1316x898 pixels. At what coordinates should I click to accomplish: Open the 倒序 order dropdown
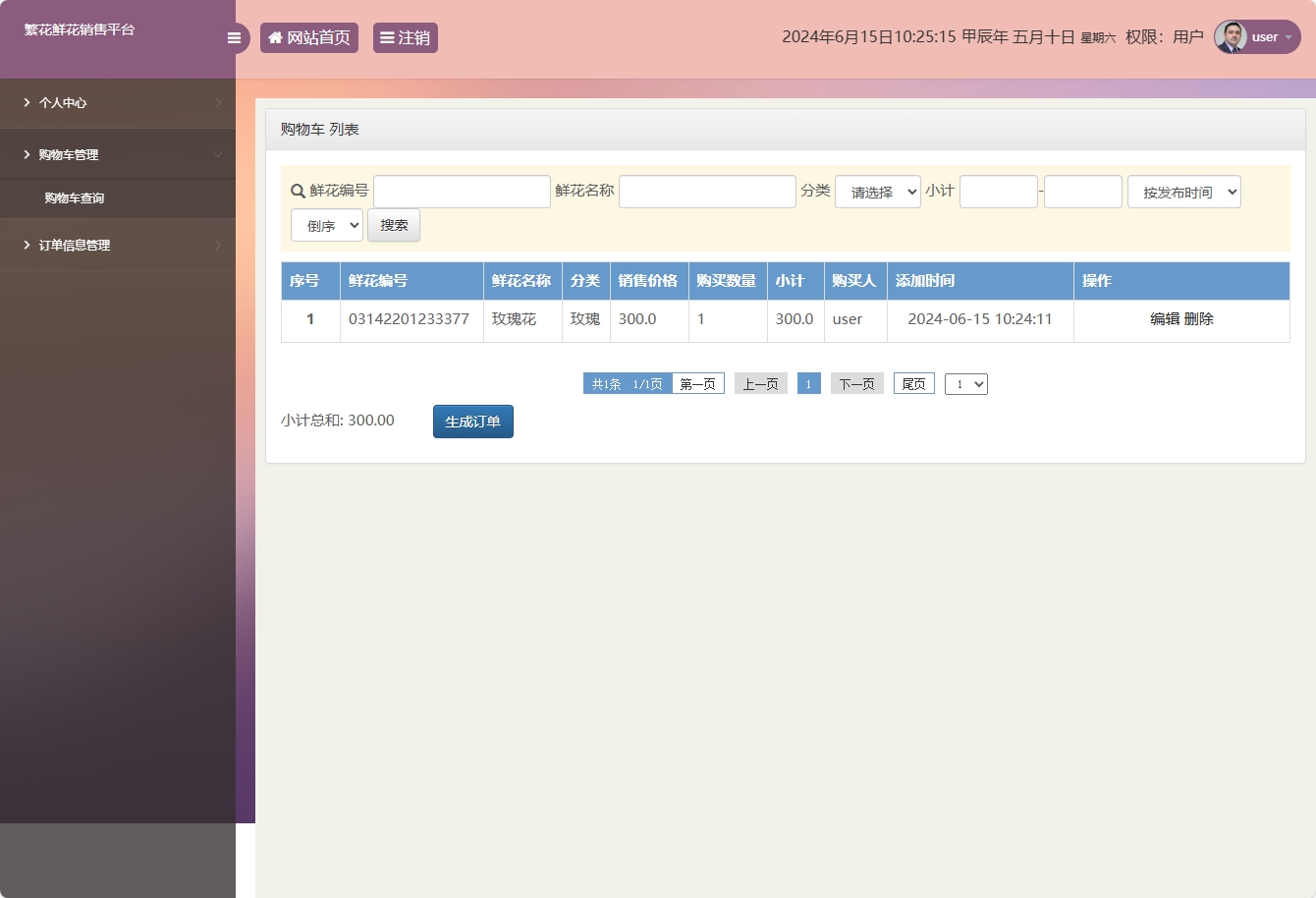[x=327, y=226]
